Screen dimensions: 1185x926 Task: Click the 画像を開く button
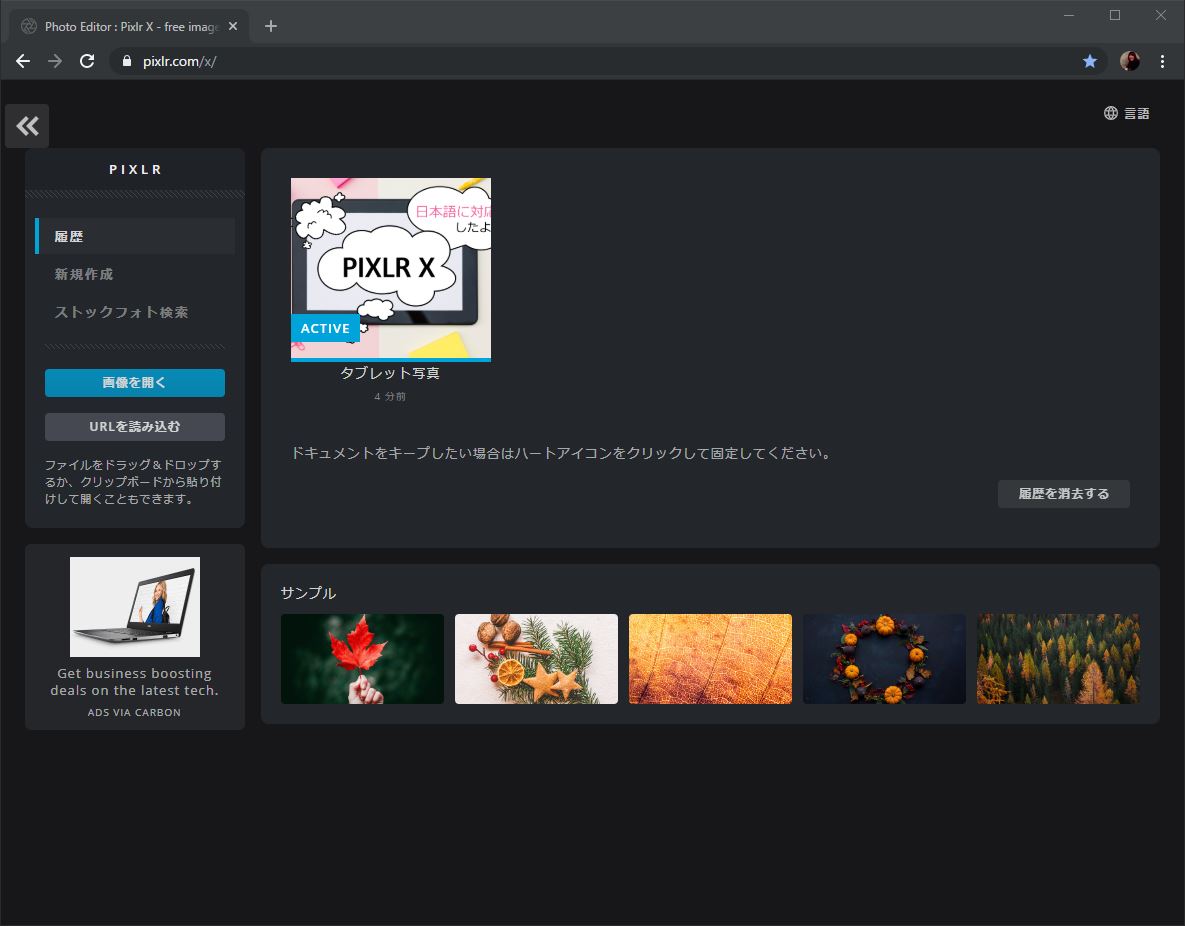[135, 382]
